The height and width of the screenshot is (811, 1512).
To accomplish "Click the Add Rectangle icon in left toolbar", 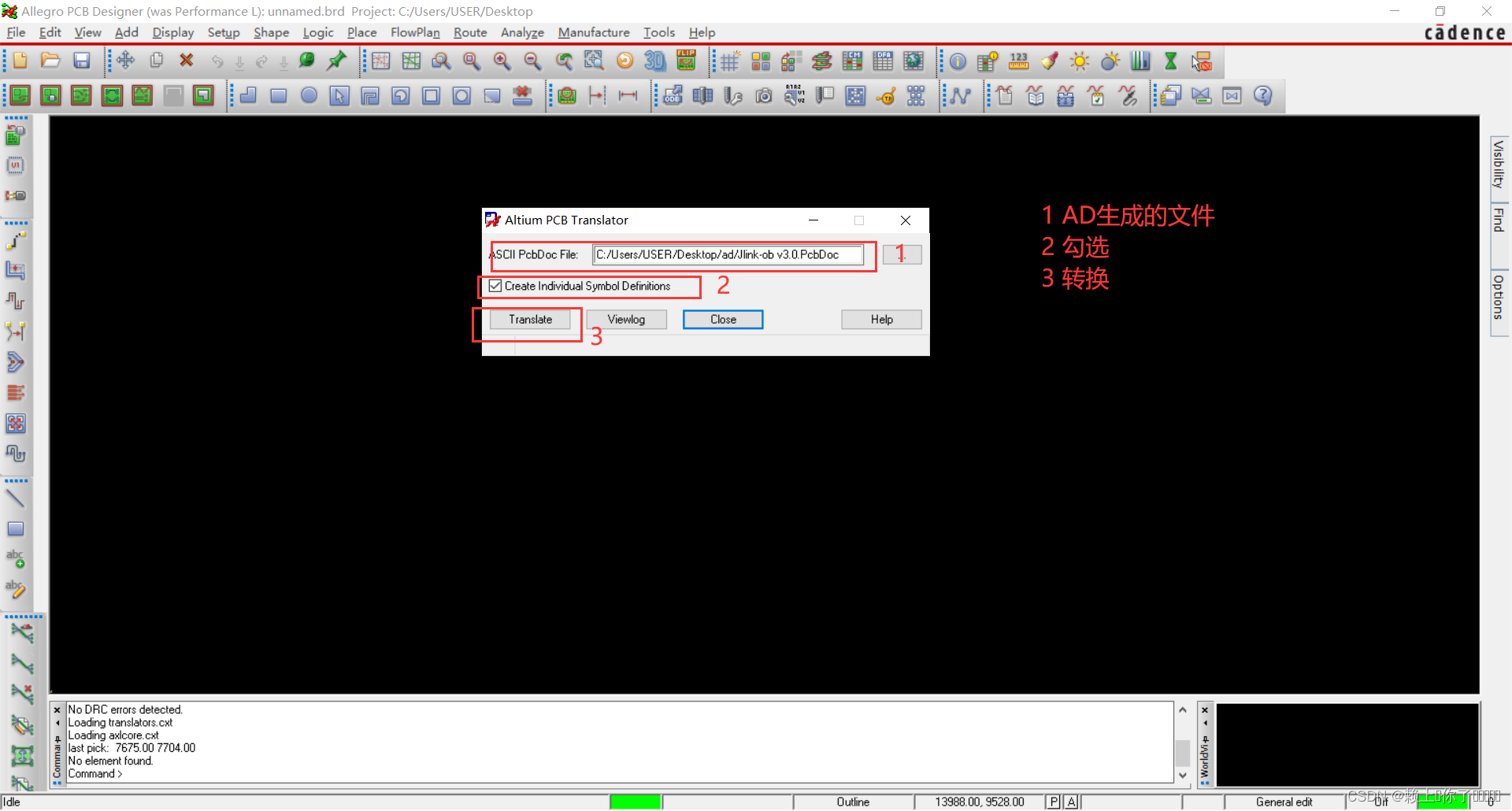I will point(16,529).
